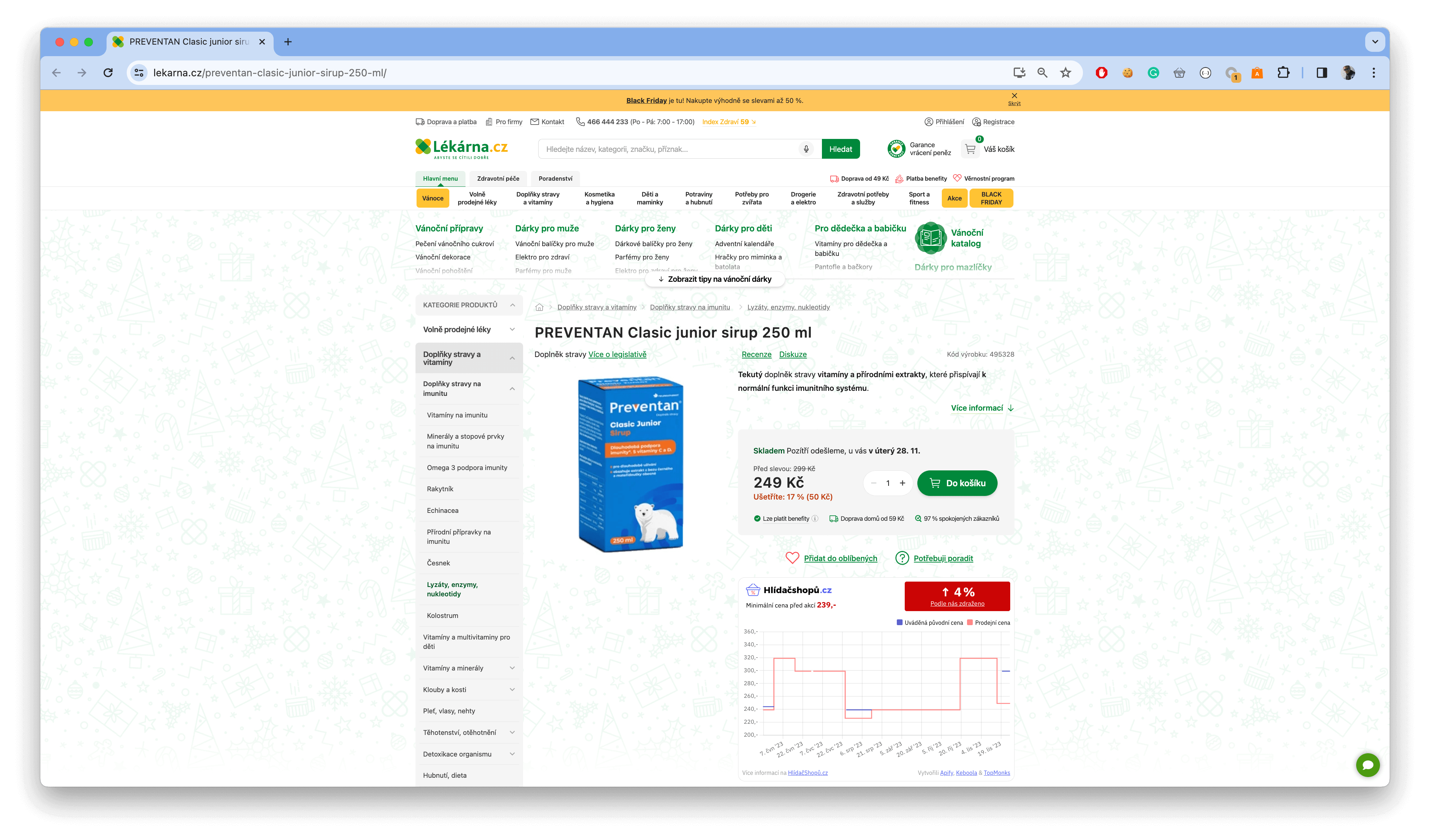
Task: Increase quantity with the plus stepper
Action: pyautogui.click(x=902, y=483)
